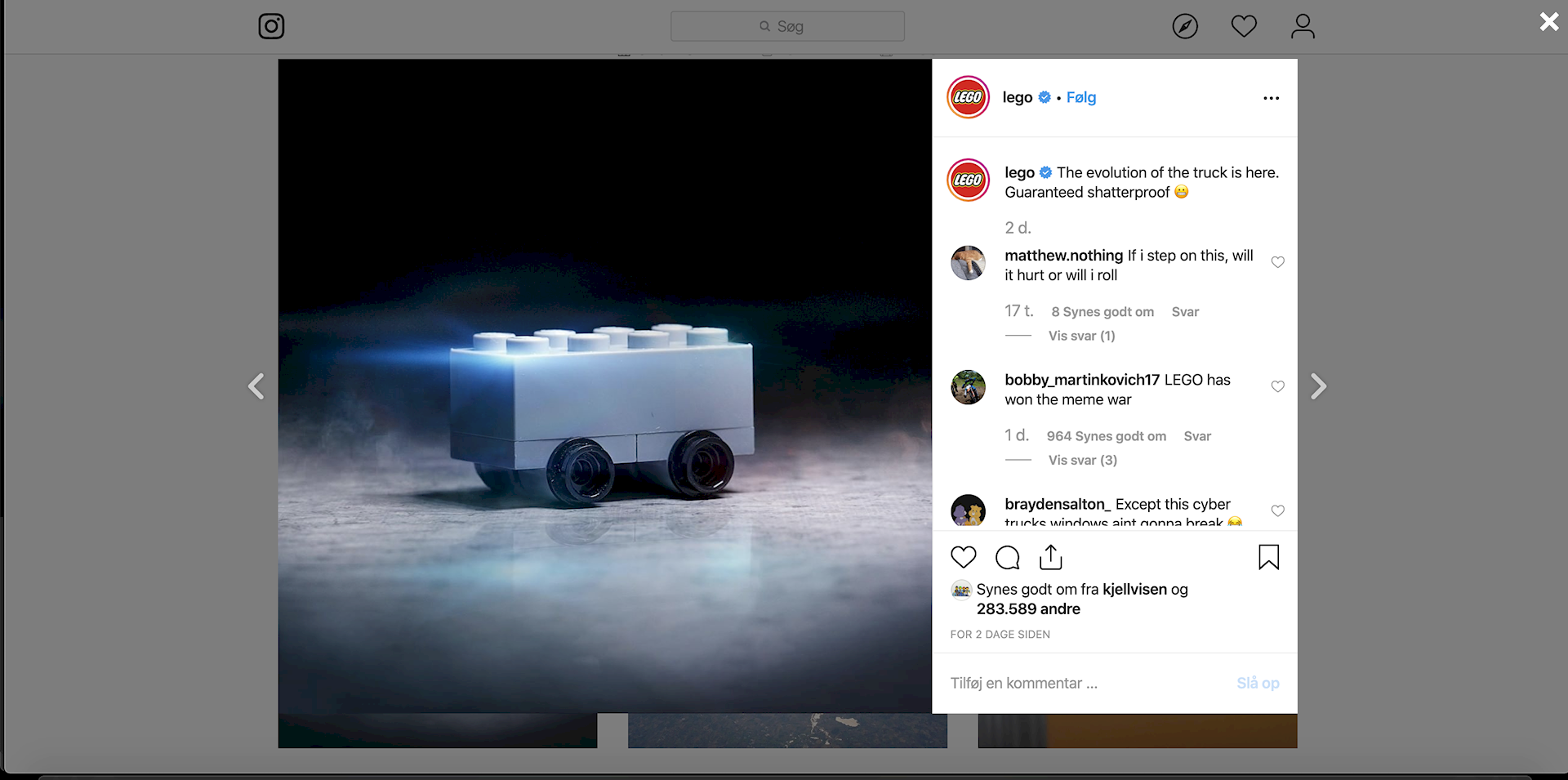Follow lego by clicking Følg
The image size is (1568, 780).
click(1080, 97)
